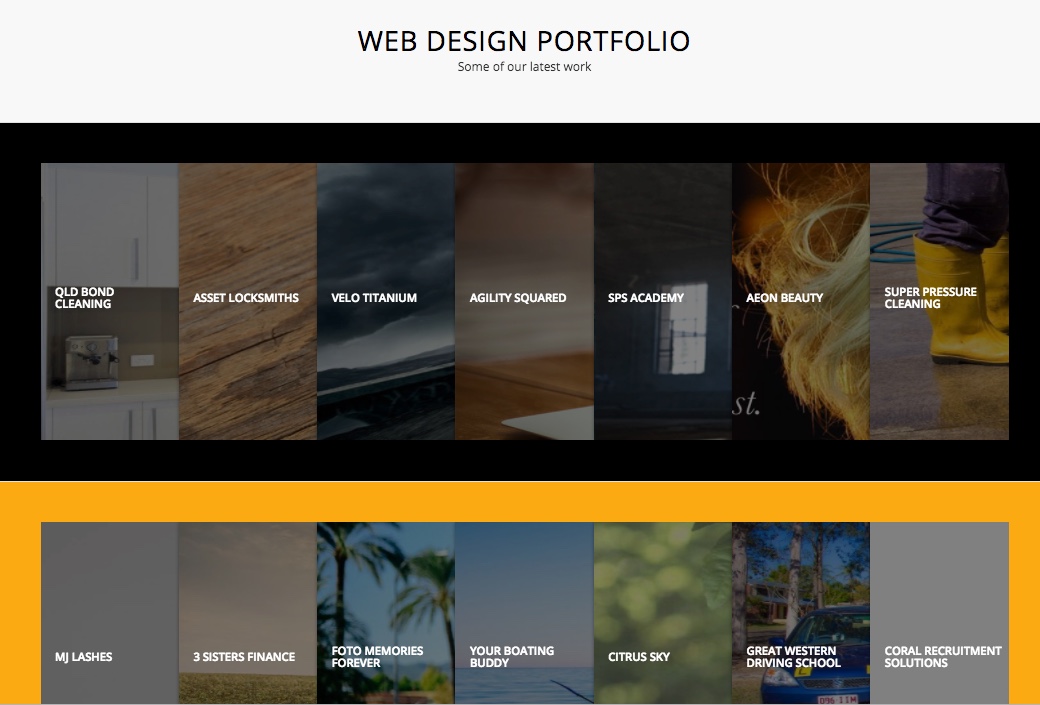Select the Citrus Sky project thumbnail
This screenshot has height=705, width=1040.
click(663, 613)
